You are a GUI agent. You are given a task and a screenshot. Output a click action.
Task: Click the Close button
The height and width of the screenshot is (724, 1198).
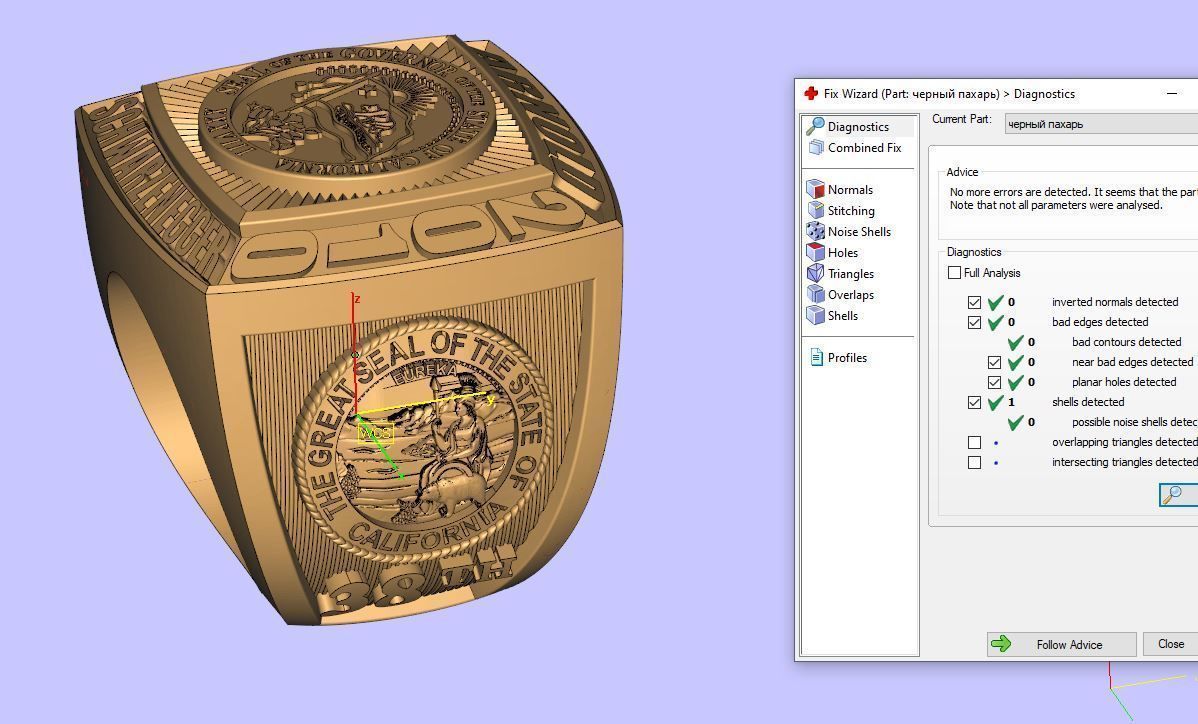(x=1170, y=644)
